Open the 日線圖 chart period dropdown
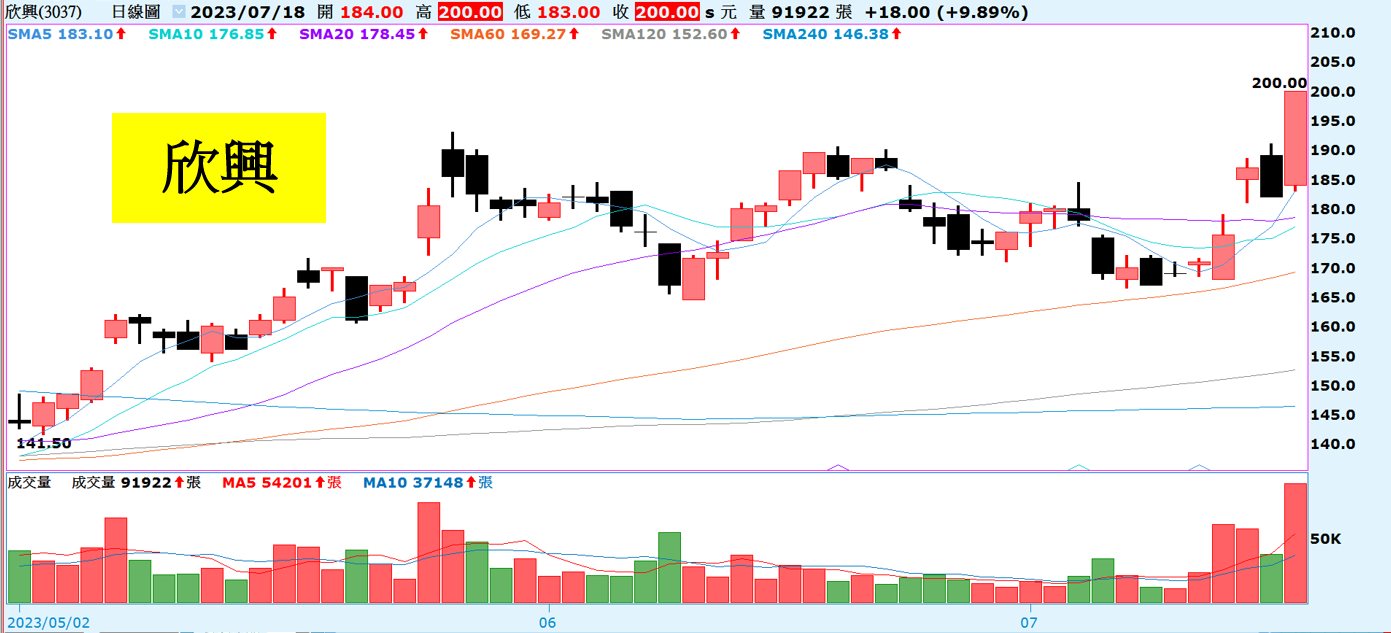The height and width of the screenshot is (633, 1391). click(178, 12)
